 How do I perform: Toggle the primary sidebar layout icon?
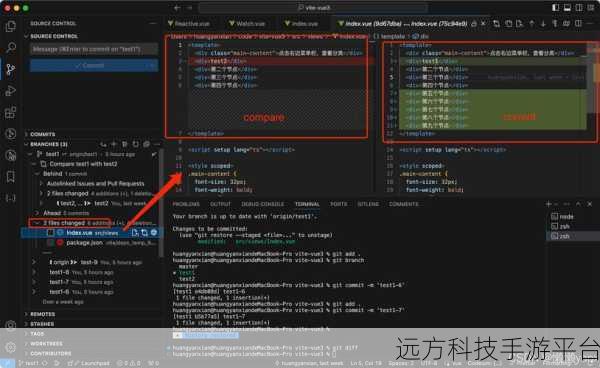point(556,8)
